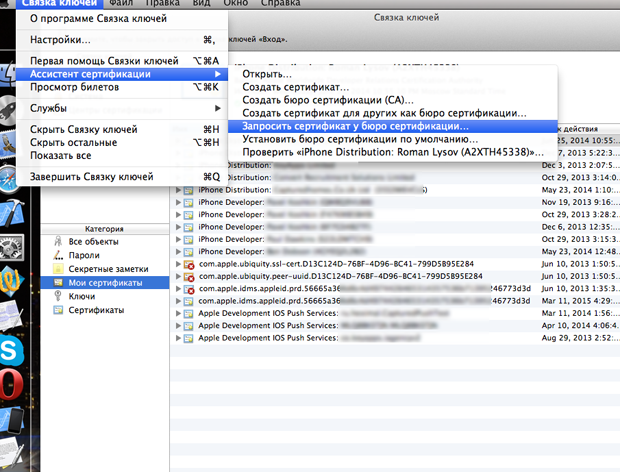Click the invalid certificate icon for com.apple.ubiquity.peer-uuid
620x472 pixels.
pos(189,277)
